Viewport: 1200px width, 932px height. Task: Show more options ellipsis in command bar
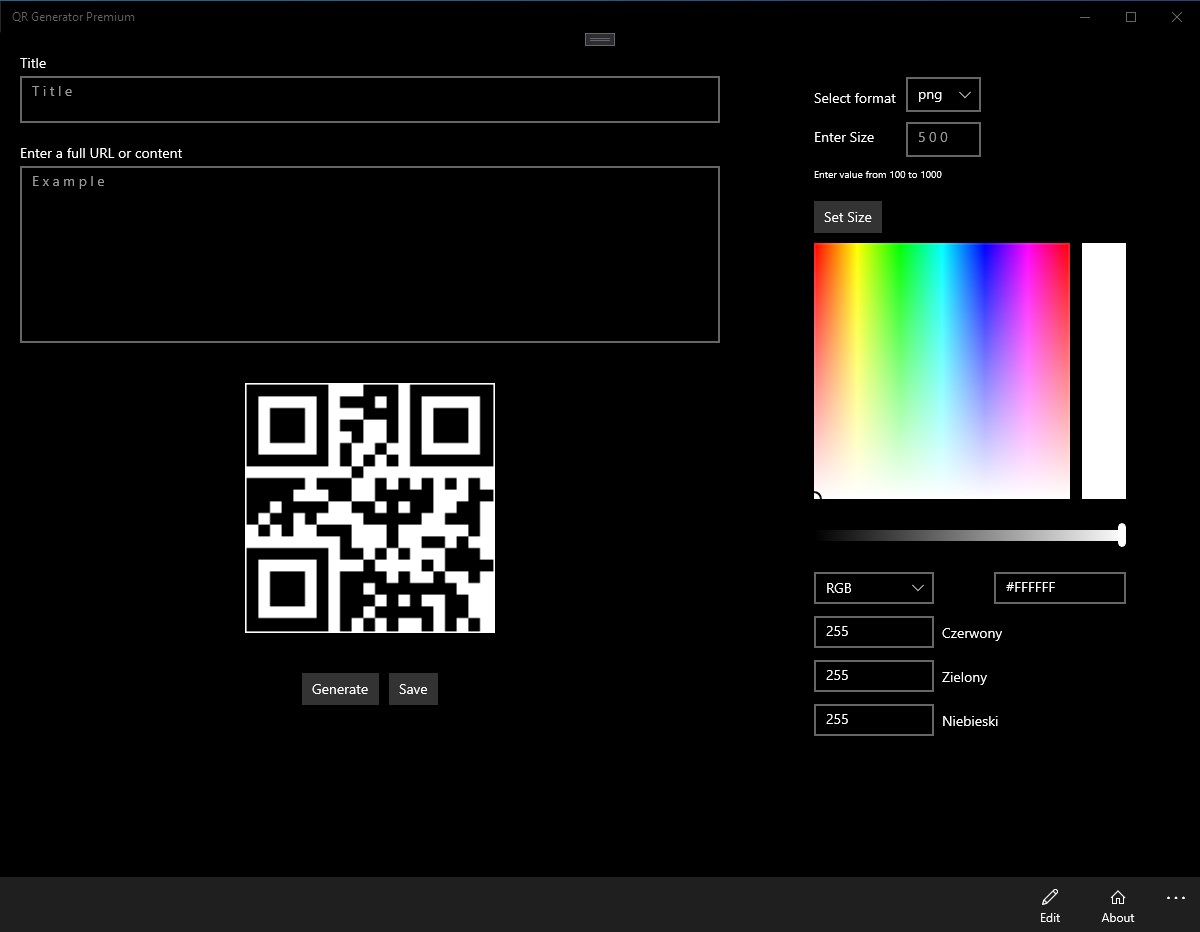[x=1176, y=899]
